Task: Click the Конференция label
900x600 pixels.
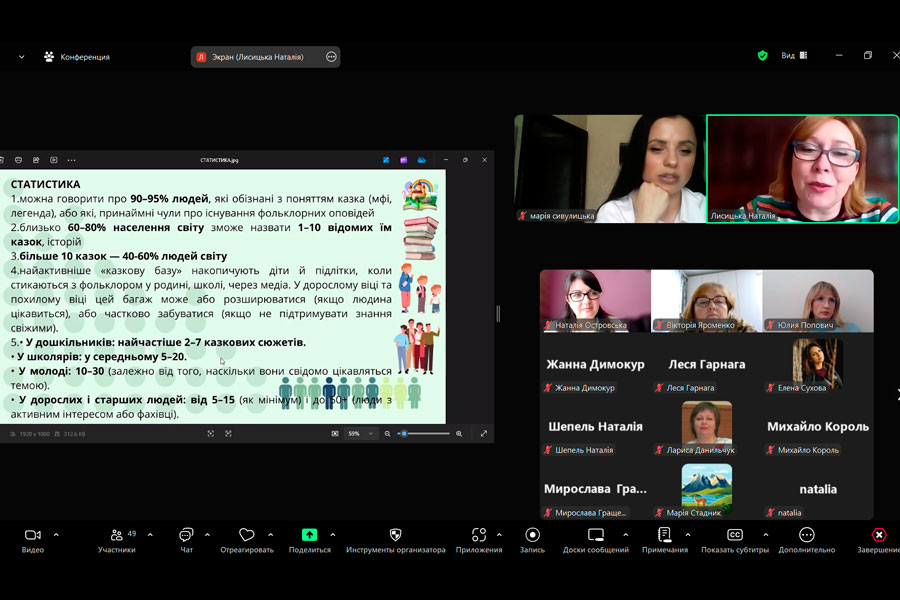Action: point(85,57)
